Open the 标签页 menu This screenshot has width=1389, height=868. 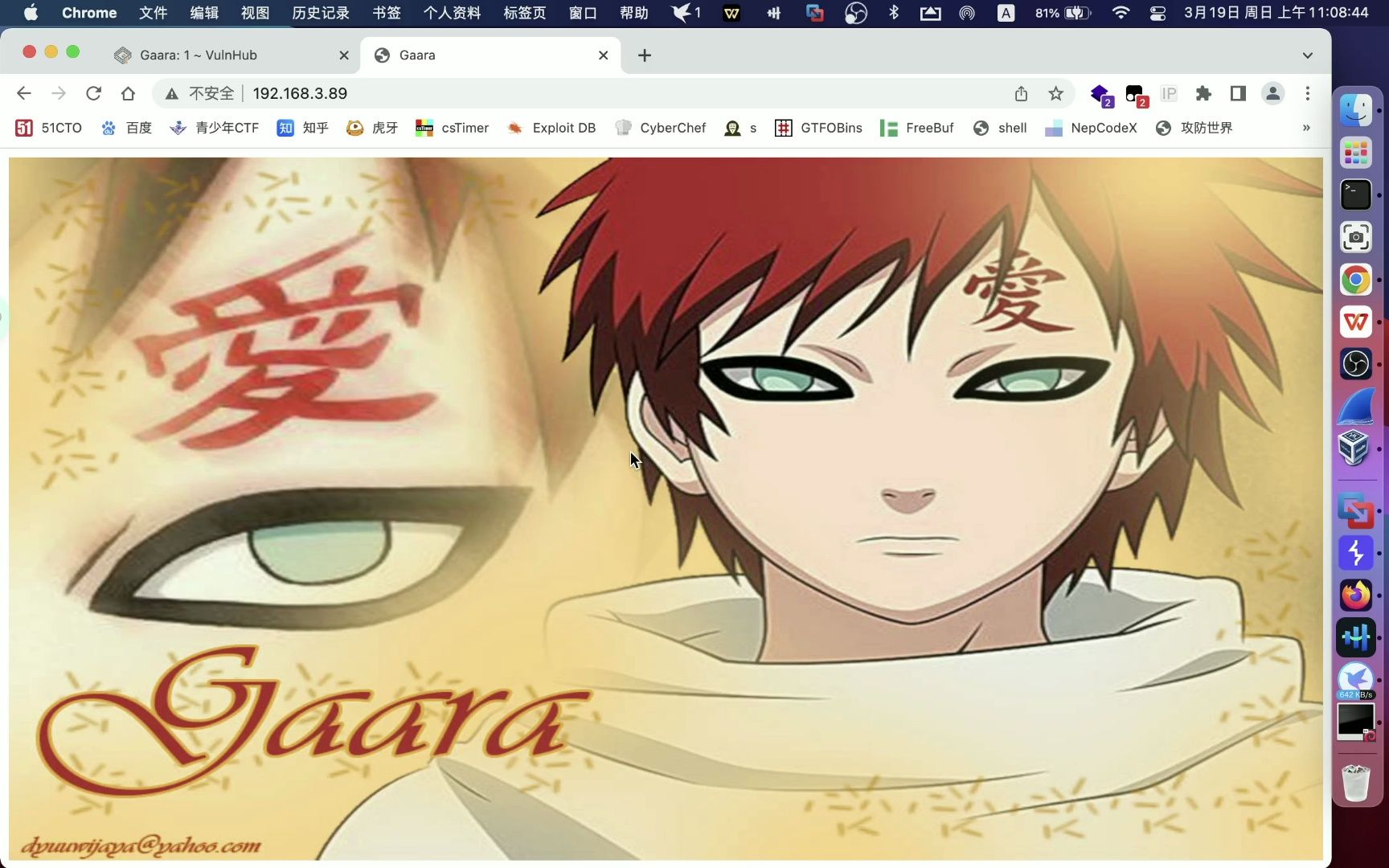click(525, 13)
